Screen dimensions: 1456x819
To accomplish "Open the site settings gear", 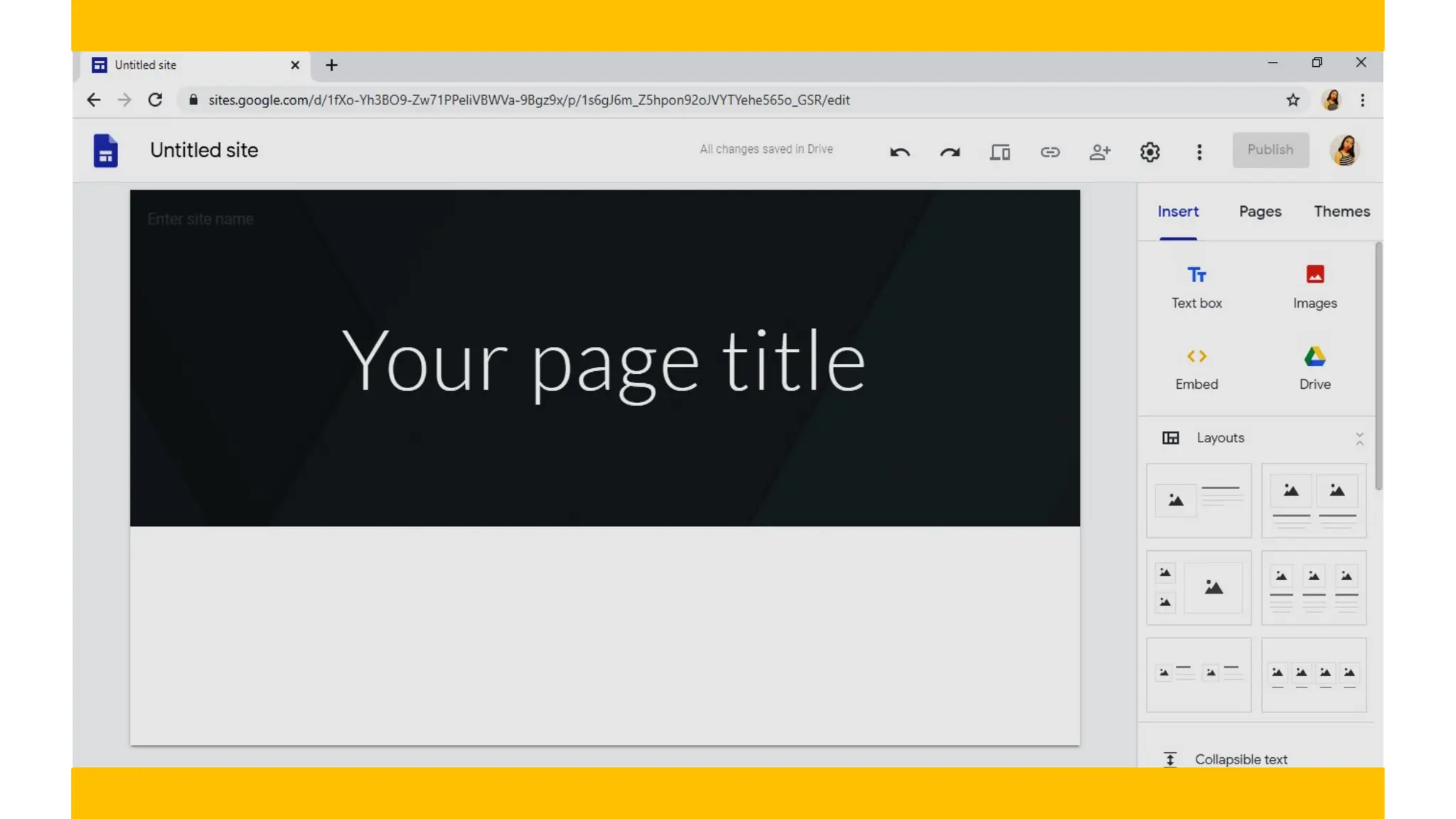I will [x=1150, y=151].
